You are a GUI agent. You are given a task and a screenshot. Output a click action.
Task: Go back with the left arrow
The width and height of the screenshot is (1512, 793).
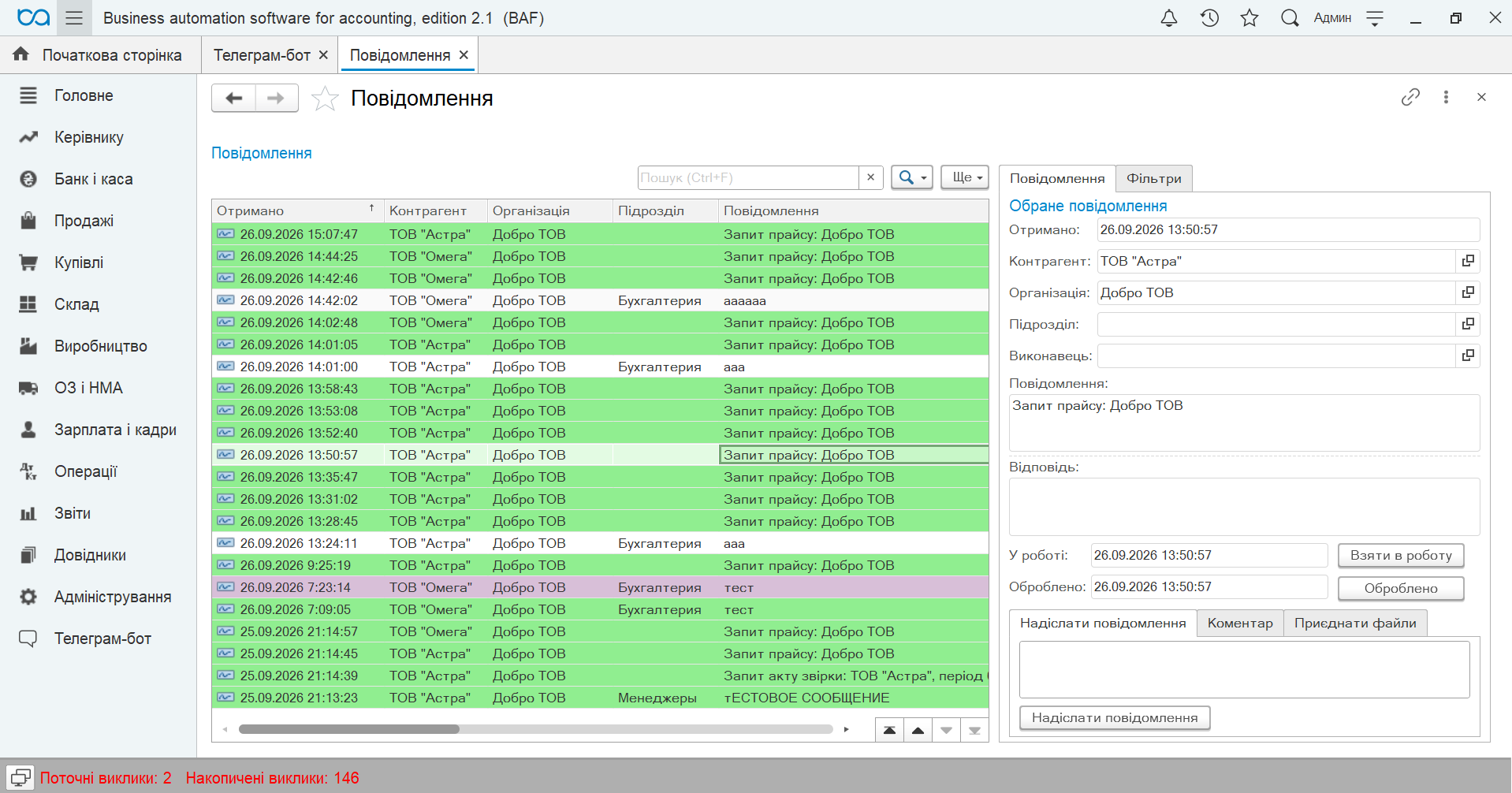[x=233, y=99]
